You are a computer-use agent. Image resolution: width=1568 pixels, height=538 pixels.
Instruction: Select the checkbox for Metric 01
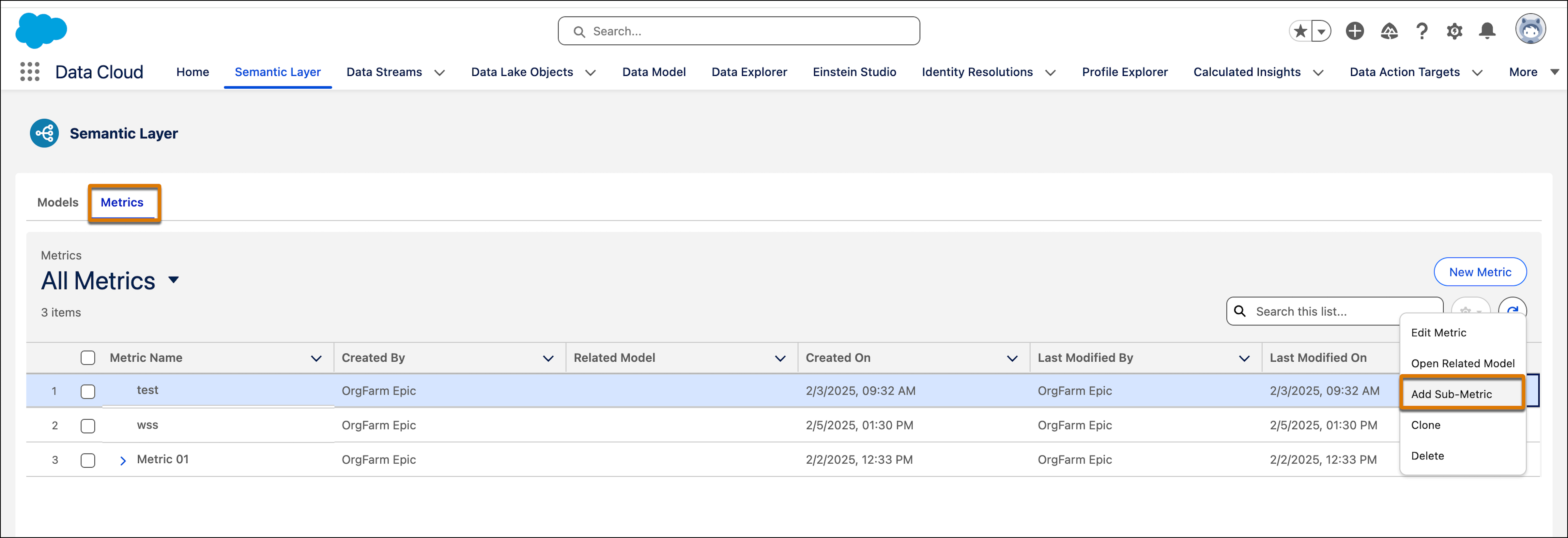88,461
